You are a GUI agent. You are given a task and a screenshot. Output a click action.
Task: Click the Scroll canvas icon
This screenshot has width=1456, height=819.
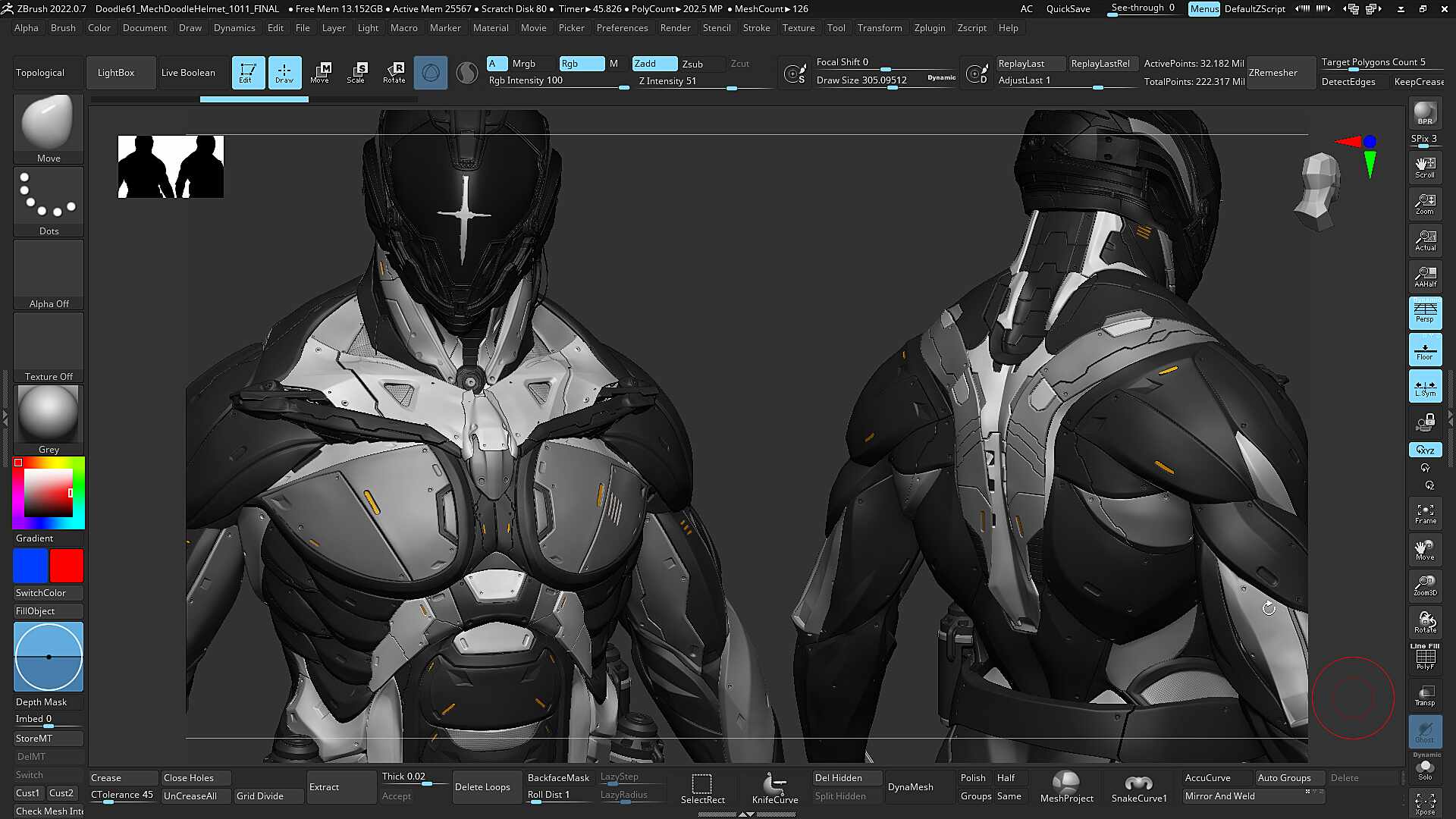point(1425,168)
